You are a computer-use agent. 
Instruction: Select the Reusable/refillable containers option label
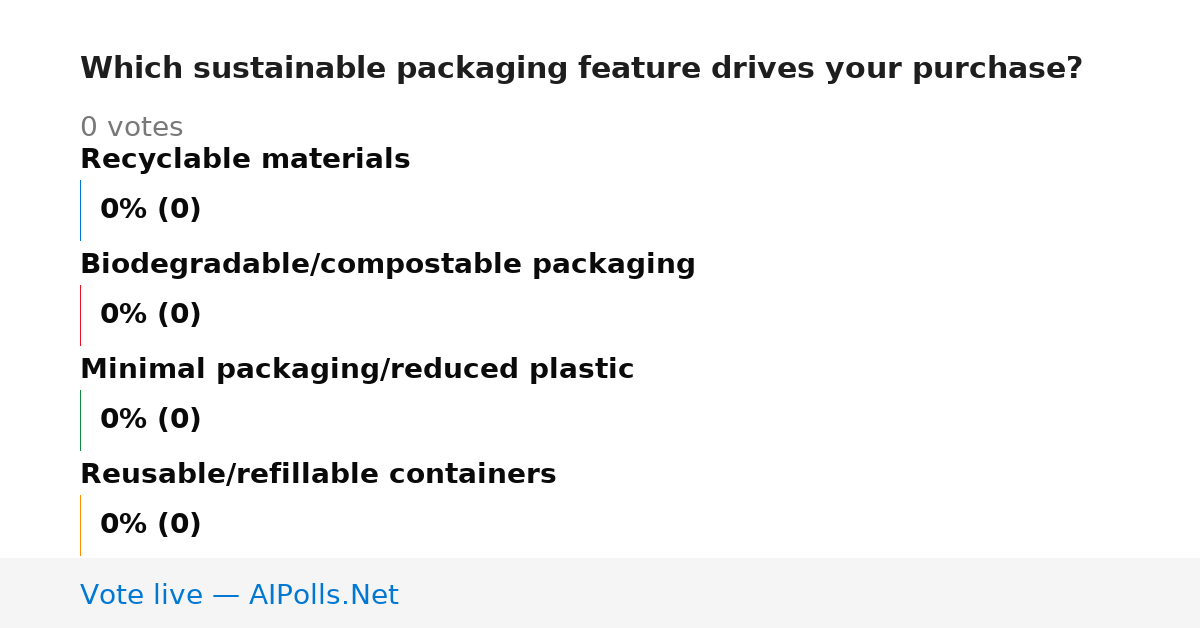point(318,475)
